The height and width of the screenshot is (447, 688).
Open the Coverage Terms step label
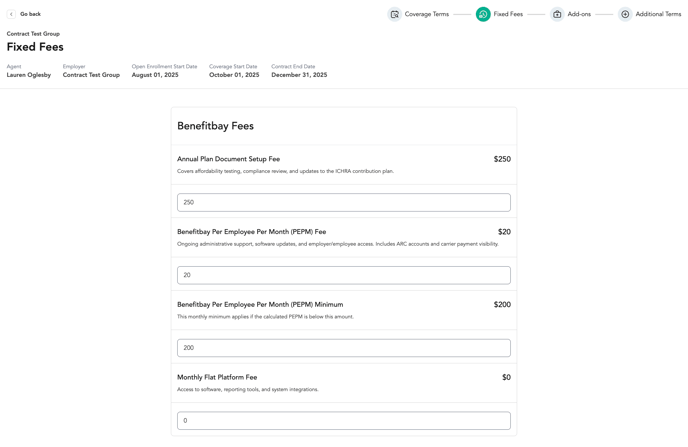(x=426, y=14)
